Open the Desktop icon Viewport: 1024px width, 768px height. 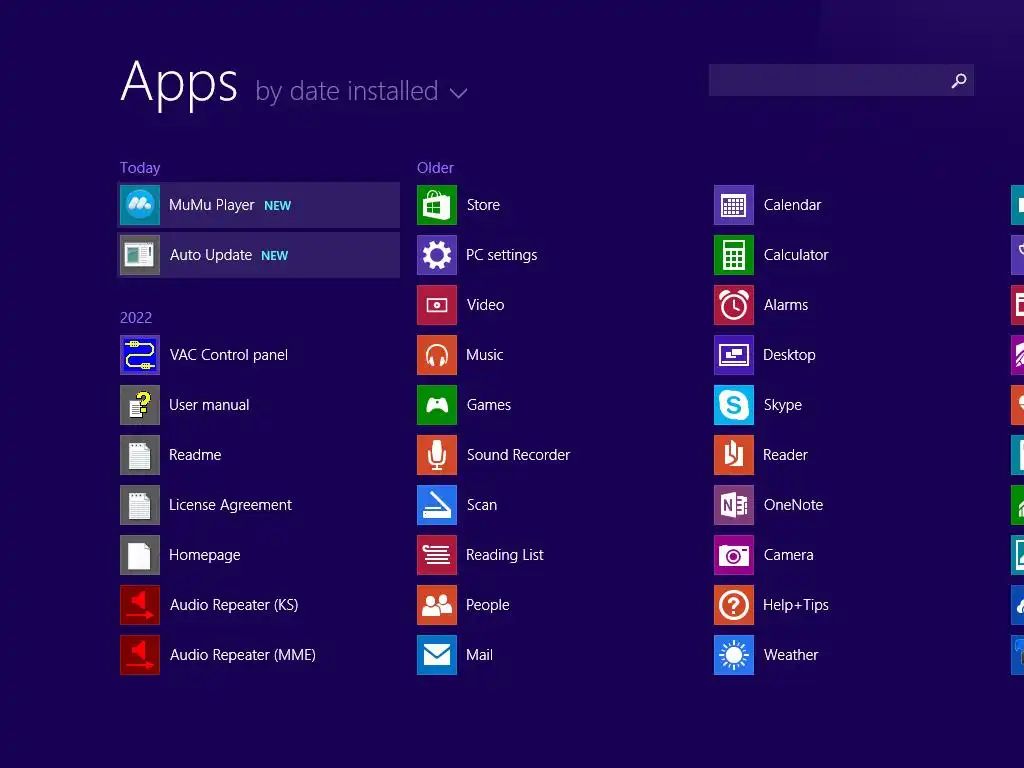734,355
